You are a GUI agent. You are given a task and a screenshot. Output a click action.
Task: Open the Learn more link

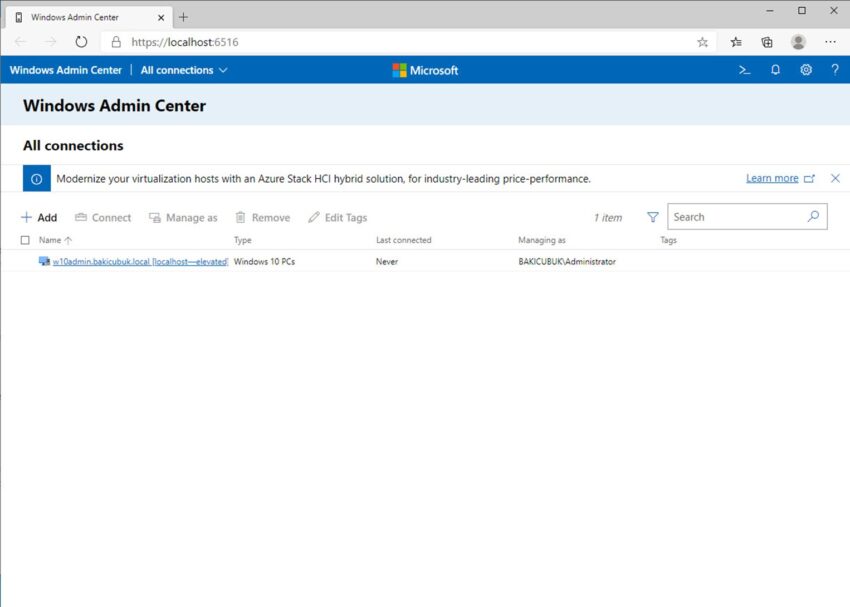[772, 178]
